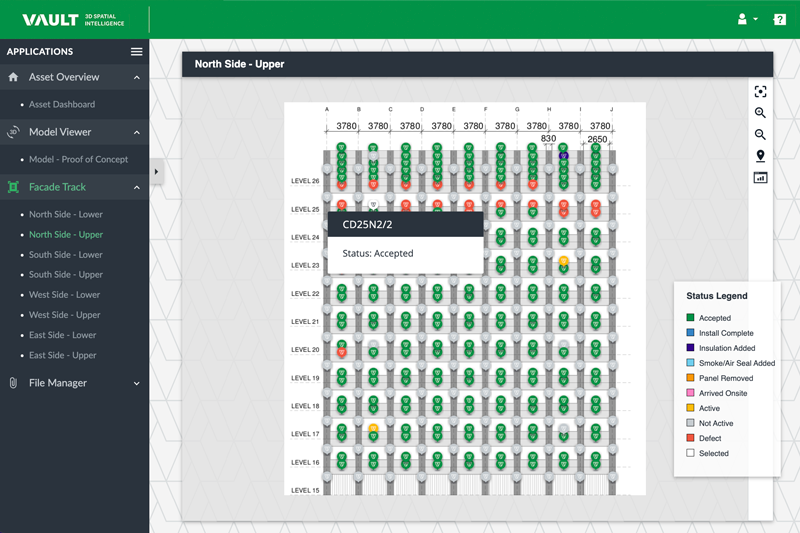Image resolution: width=800 pixels, height=533 pixels.
Task: Toggle the Applications hamburger menu
Action: click(x=136, y=52)
